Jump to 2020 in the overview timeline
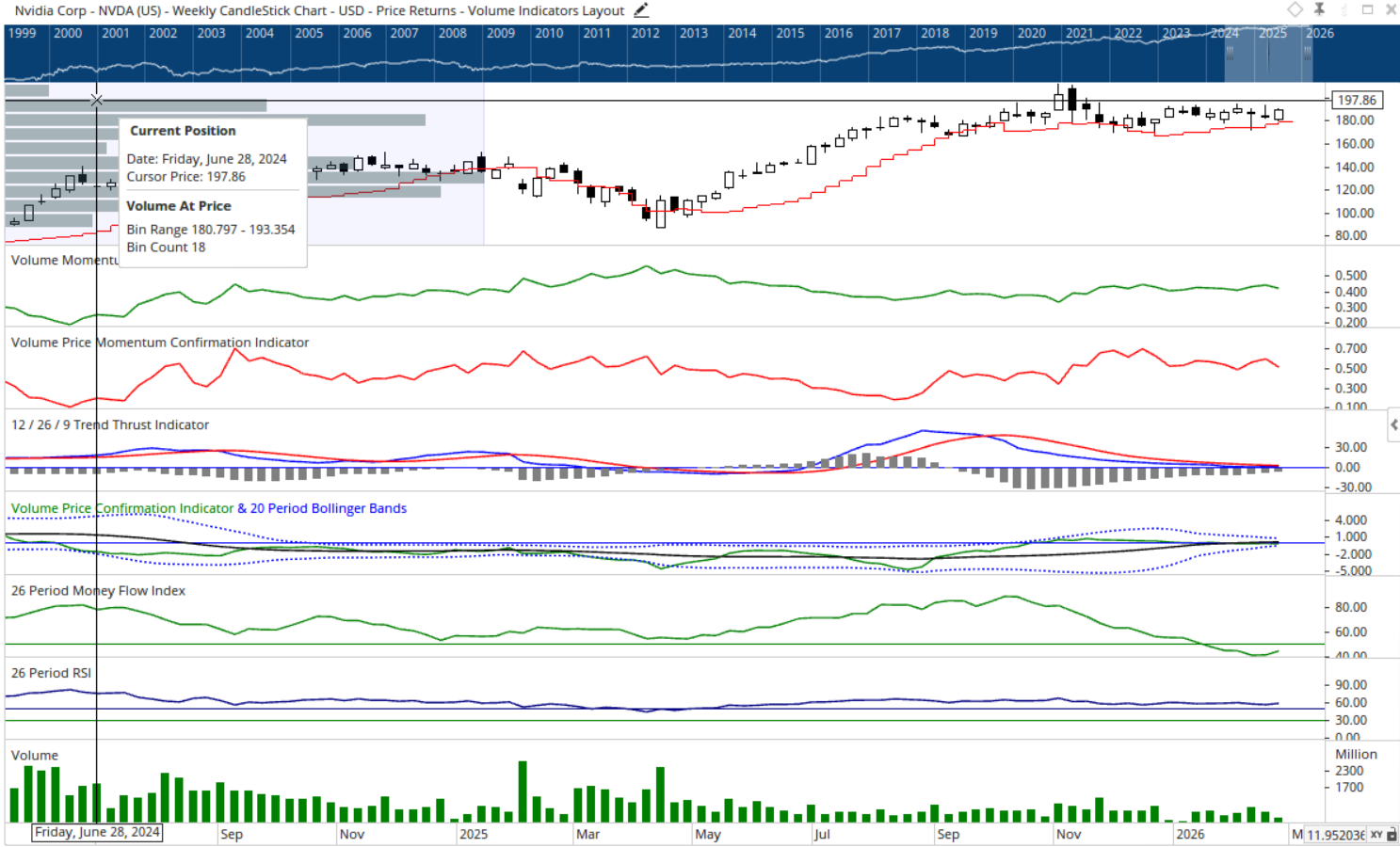 tap(1031, 33)
